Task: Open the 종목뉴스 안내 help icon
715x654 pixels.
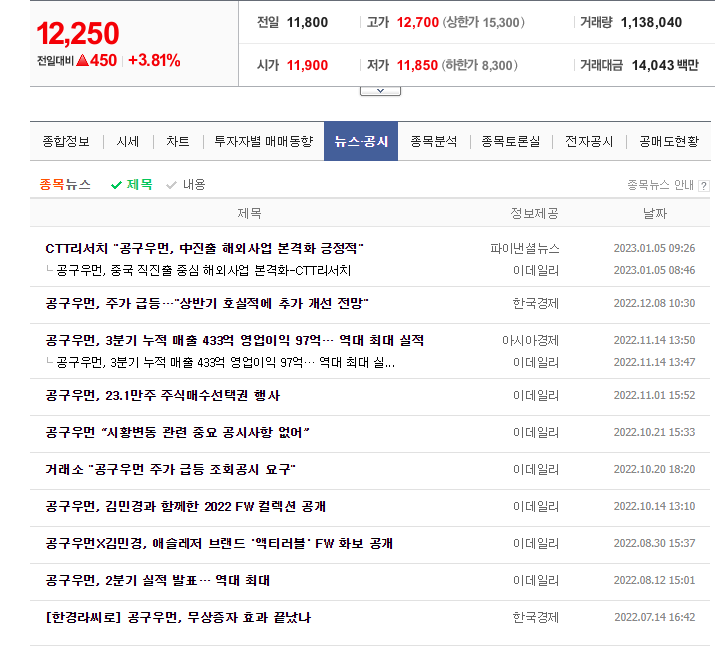Action: tap(704, 185)
